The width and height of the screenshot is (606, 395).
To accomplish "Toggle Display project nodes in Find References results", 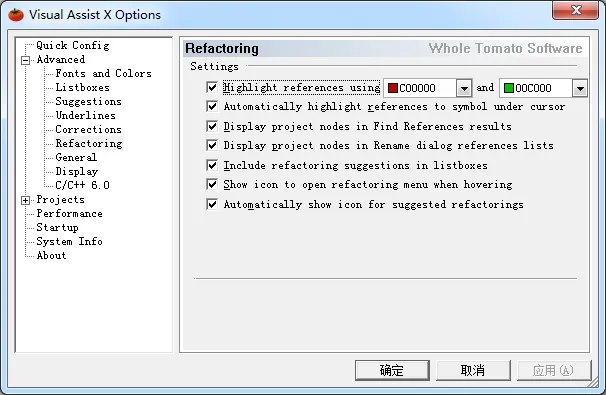I will pos(212,126).
